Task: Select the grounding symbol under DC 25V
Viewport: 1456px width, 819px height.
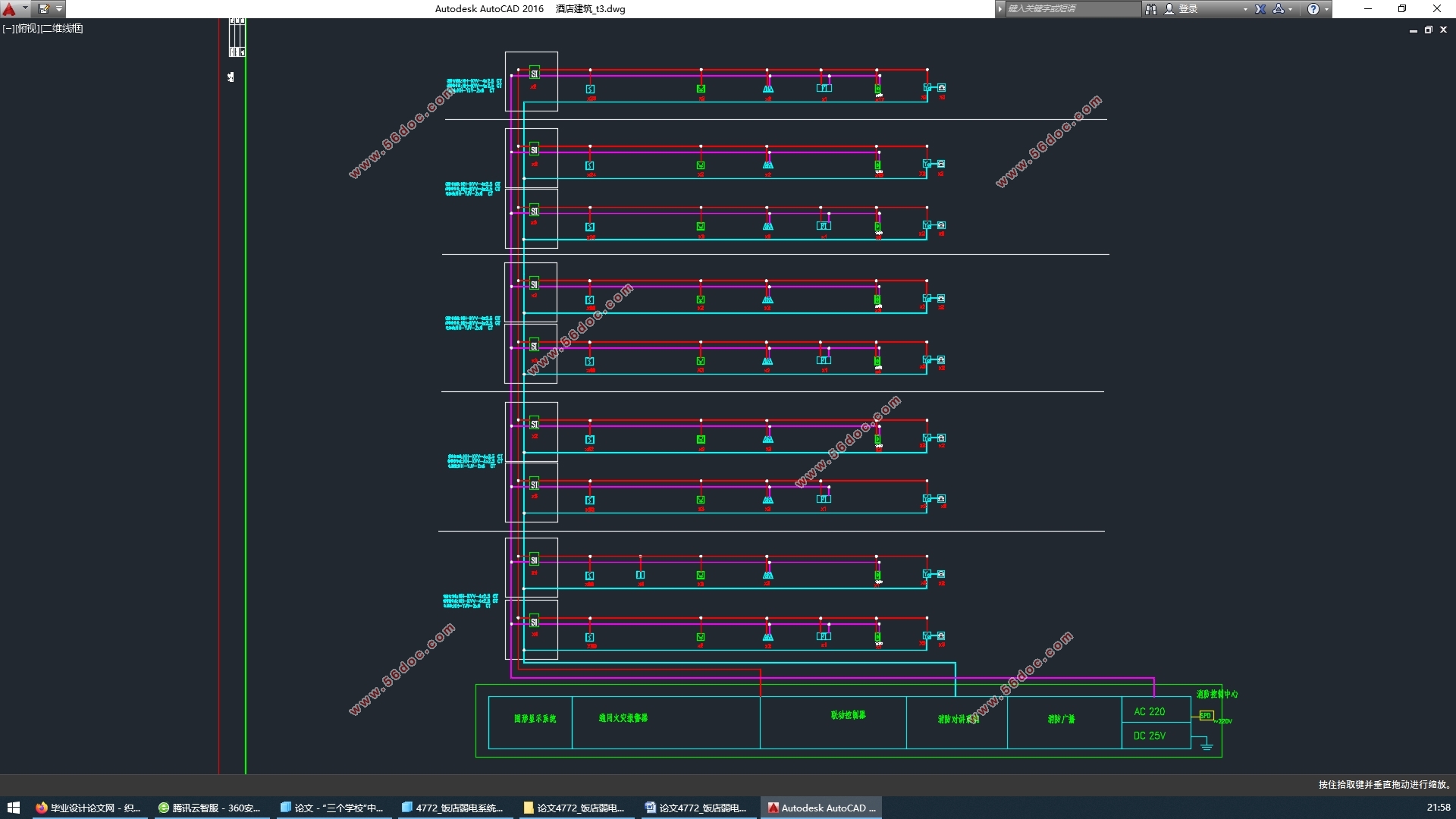Action: click(1207, 747)
